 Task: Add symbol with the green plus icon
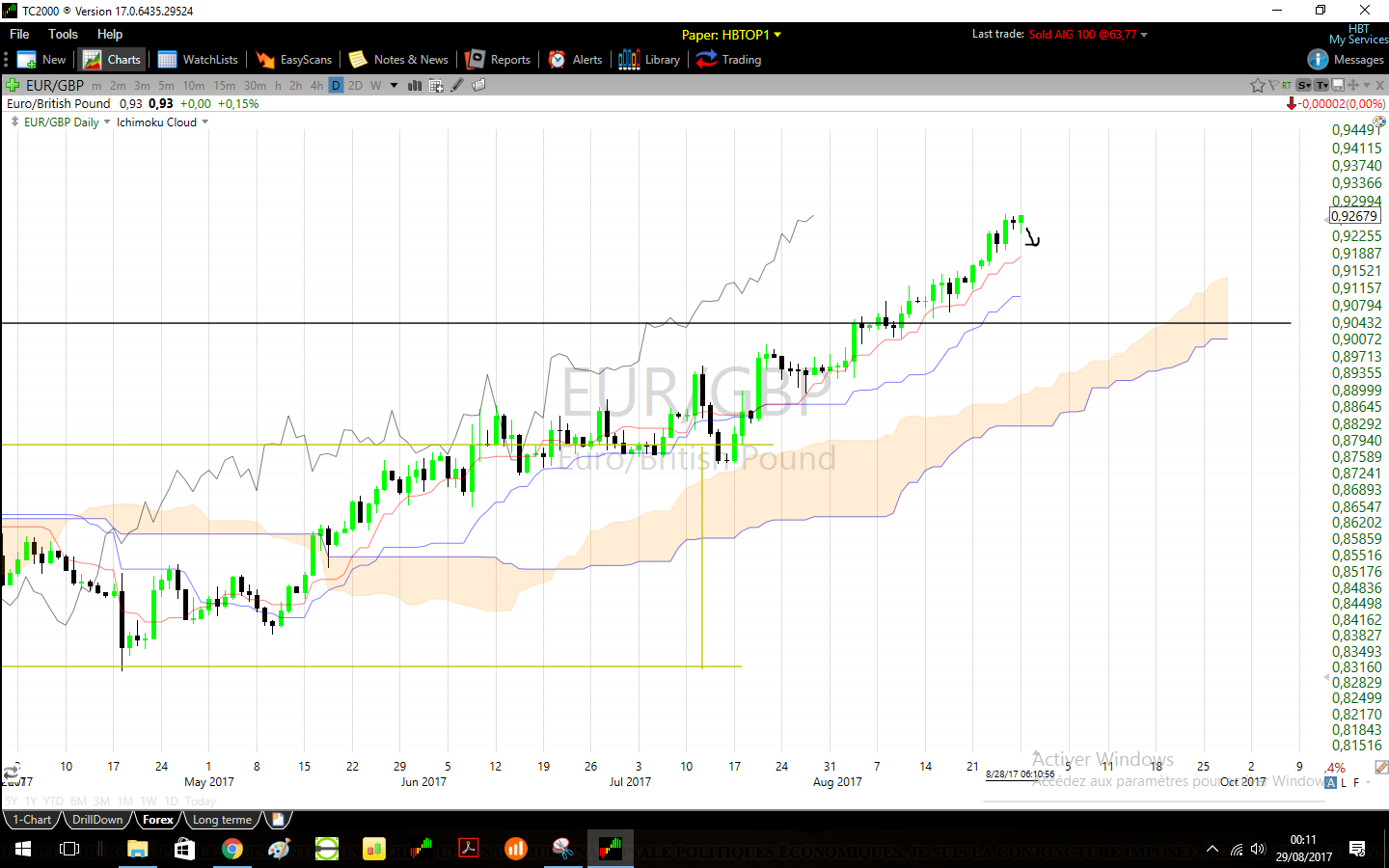click(x=13, y=86)
